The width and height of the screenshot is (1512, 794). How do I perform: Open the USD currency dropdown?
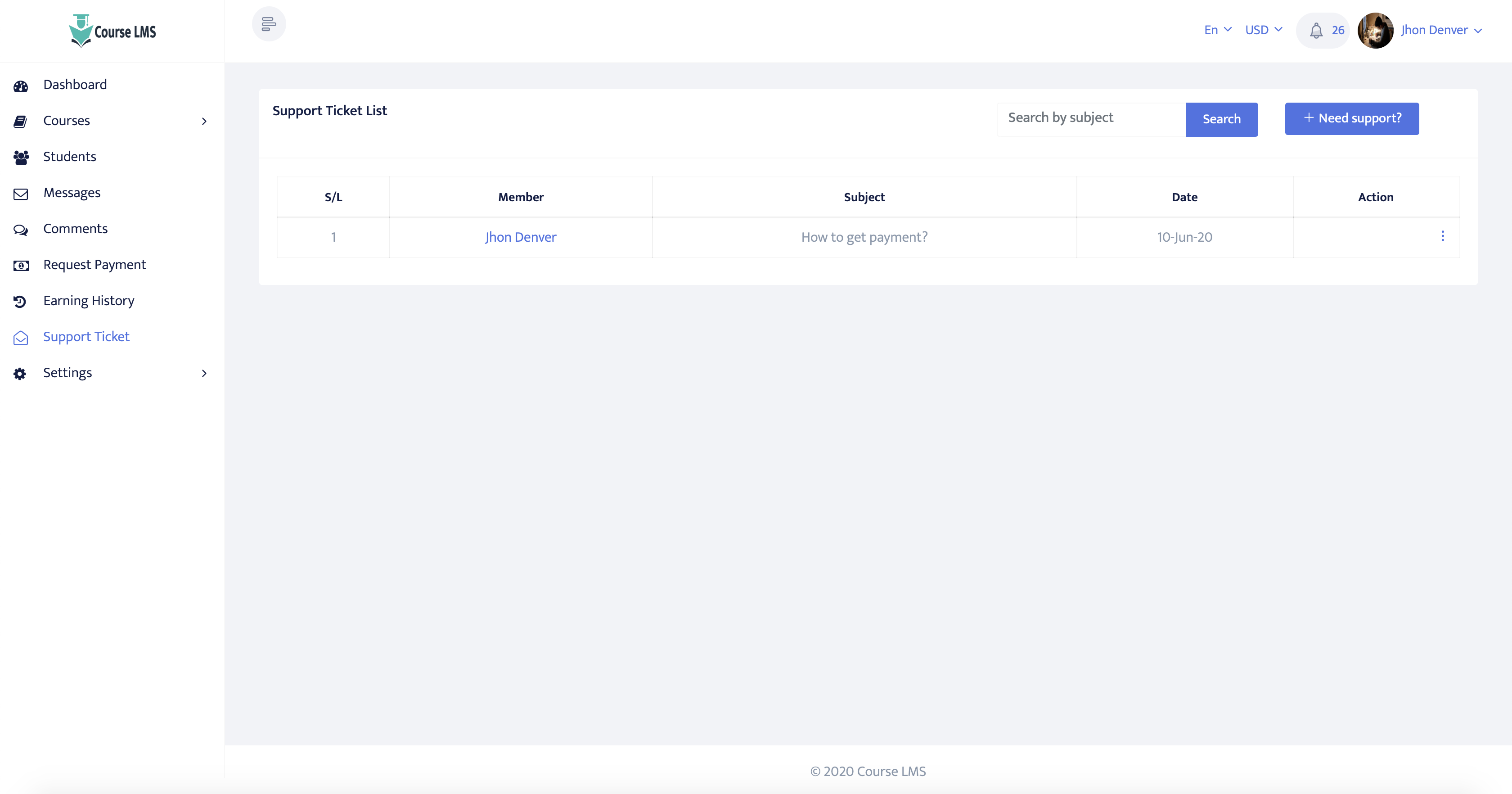tap(1263, 30)
